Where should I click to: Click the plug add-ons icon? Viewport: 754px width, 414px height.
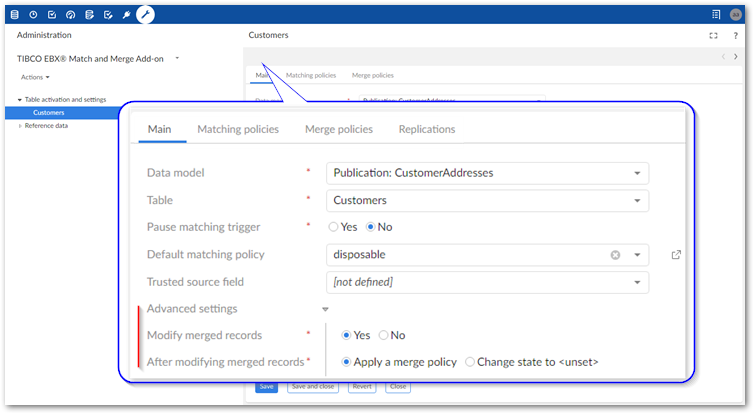click(x=125, y=15)
